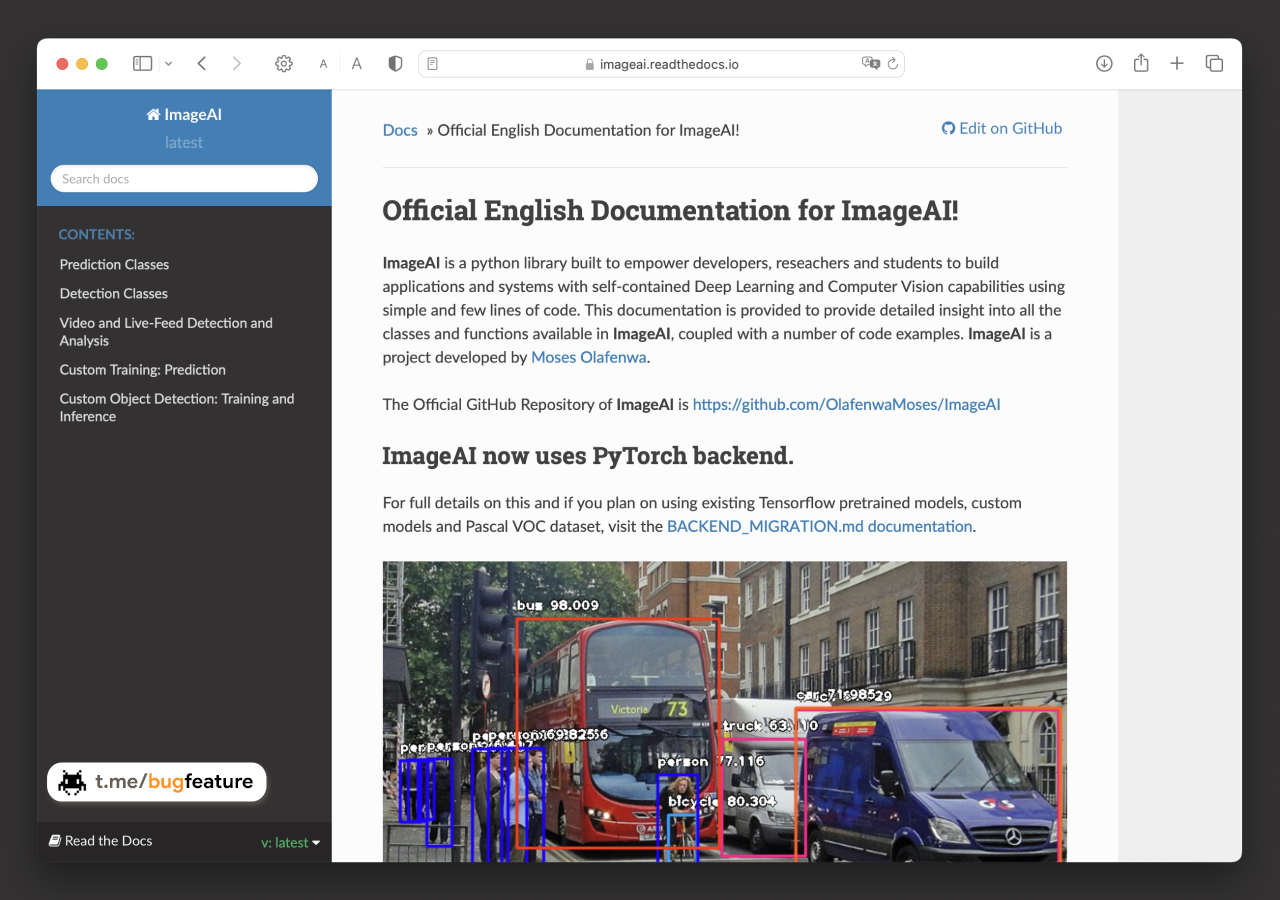Viewport: 1280px width, 900px height.
Task: Close the Safari window with red button
Action: click(62, 64)
